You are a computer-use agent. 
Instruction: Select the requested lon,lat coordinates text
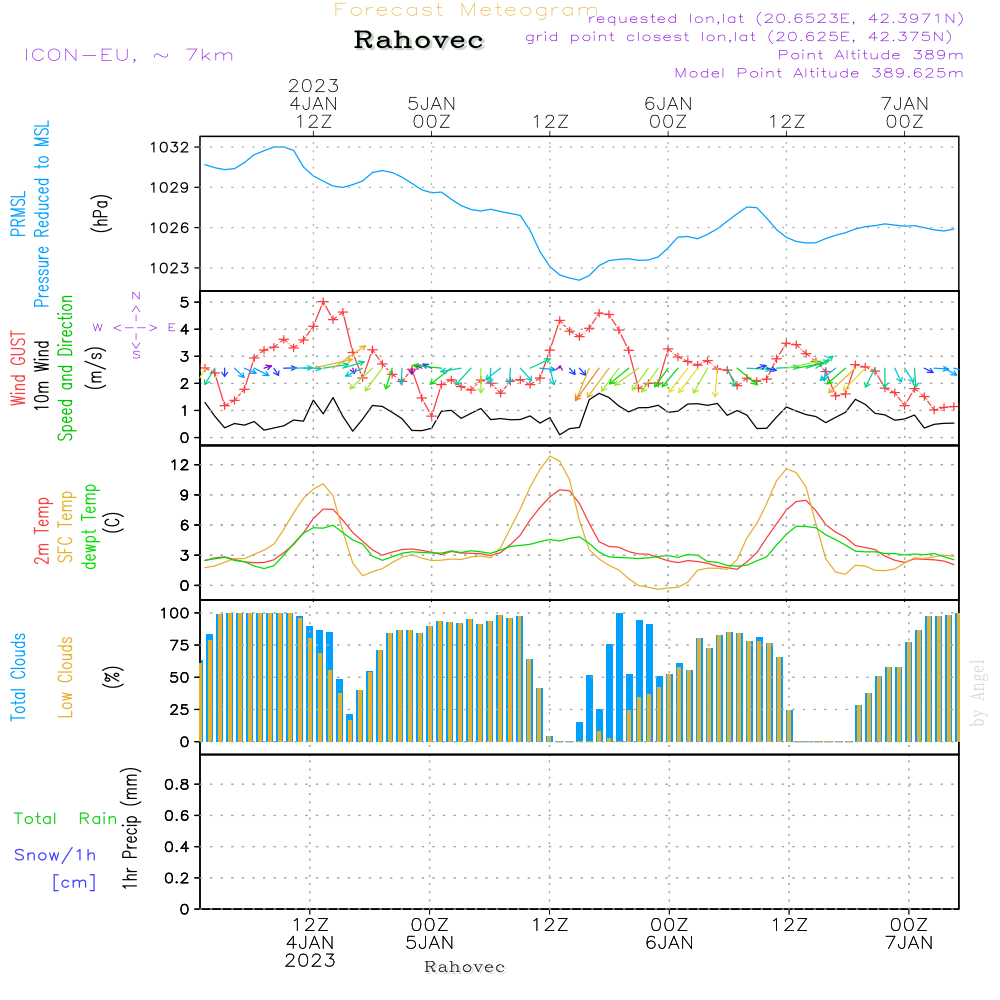click(776, 18)
